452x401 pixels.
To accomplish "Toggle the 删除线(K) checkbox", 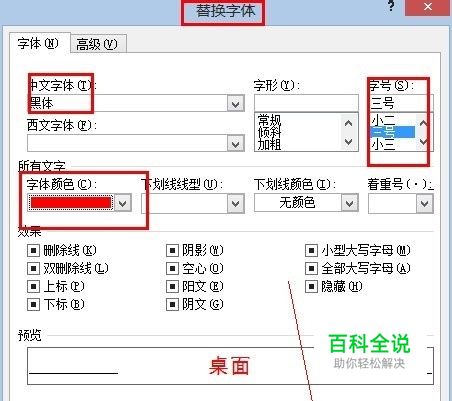I will (33, 250).
